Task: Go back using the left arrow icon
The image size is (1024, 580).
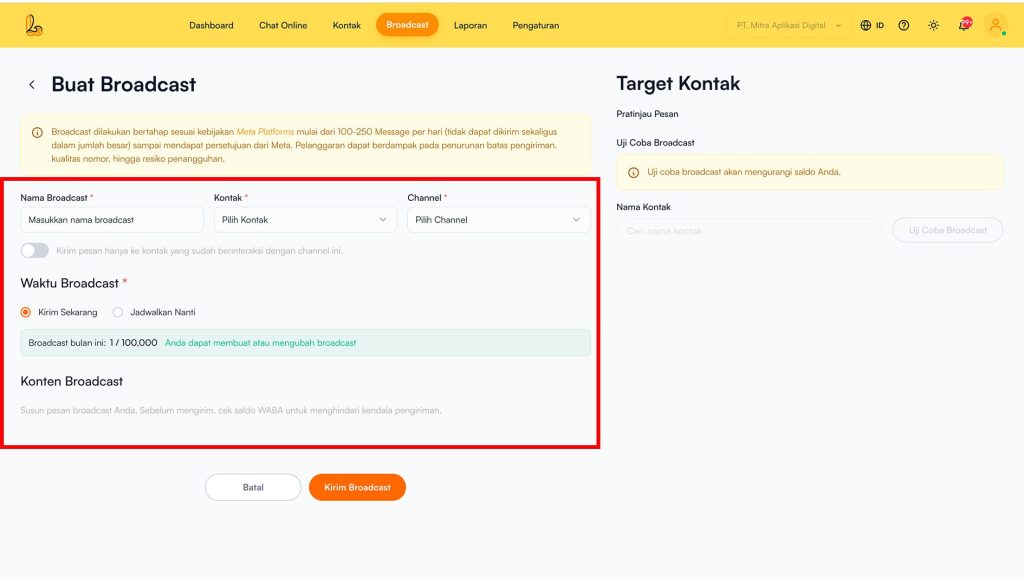Action: (x=32, y=85)
